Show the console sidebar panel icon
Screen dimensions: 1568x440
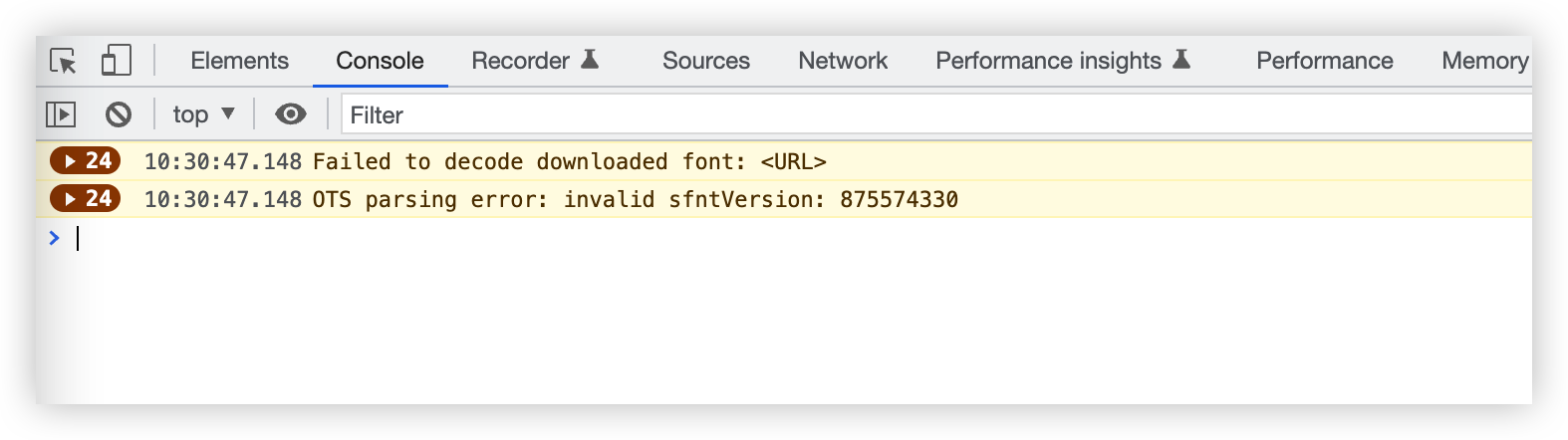61,114
